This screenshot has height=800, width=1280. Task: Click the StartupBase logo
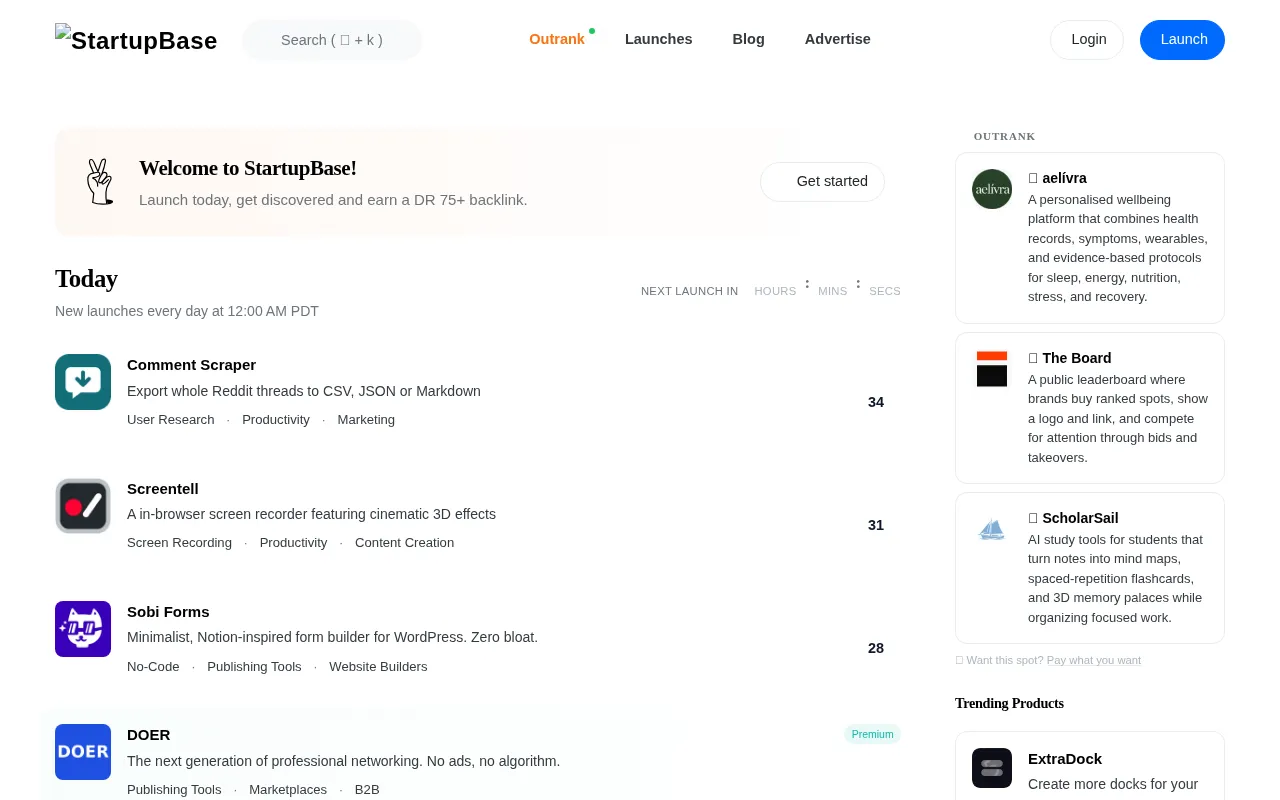136,40
